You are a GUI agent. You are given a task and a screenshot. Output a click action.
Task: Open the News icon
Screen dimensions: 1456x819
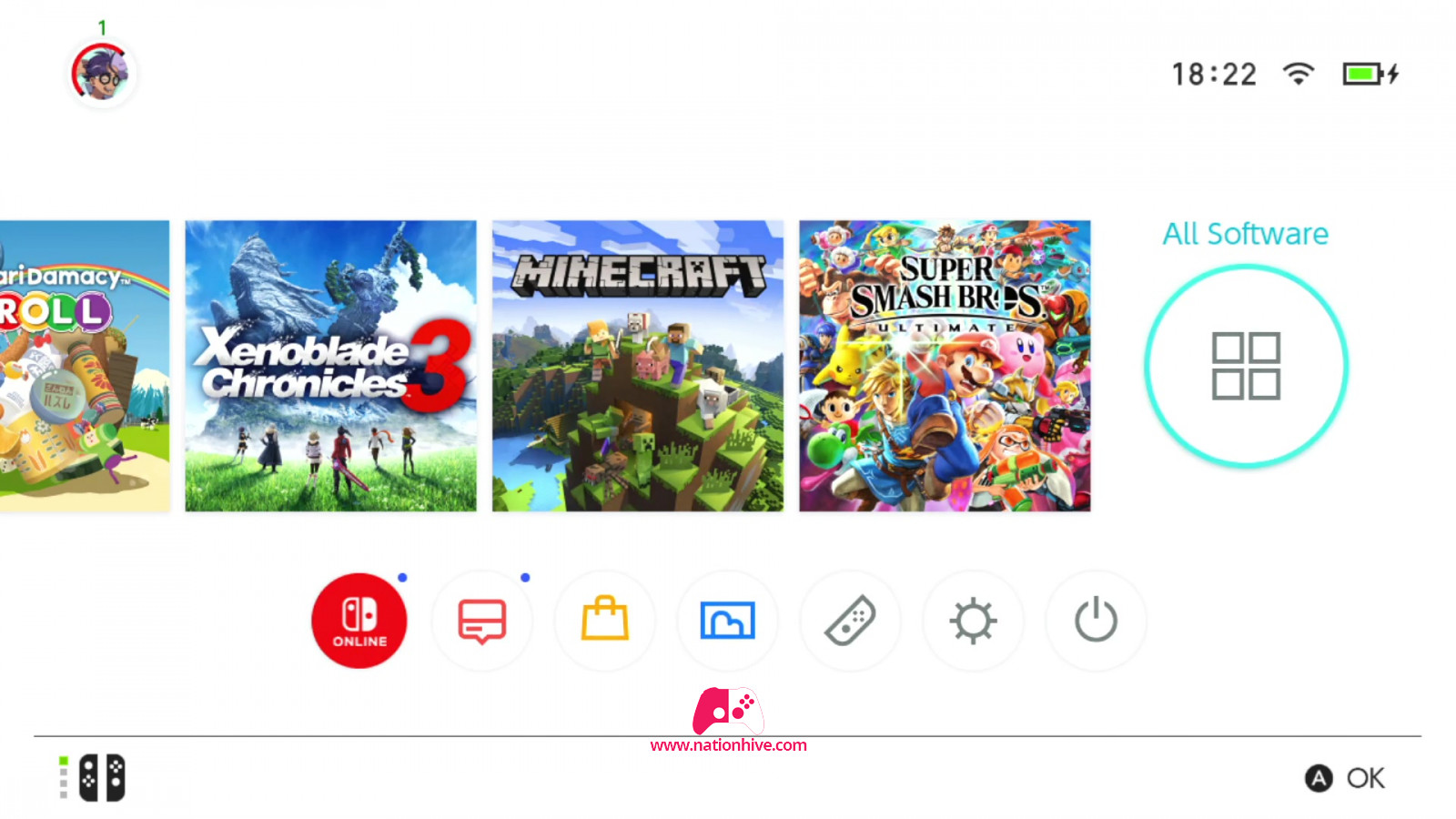(x=481, y=621)
